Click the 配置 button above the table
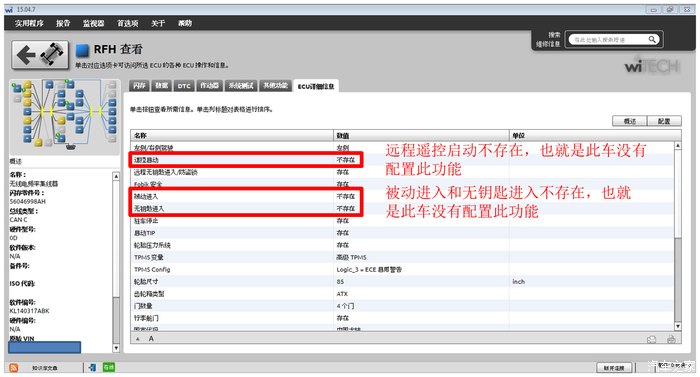This screenshot has height=377, width=700. (664, 121)
